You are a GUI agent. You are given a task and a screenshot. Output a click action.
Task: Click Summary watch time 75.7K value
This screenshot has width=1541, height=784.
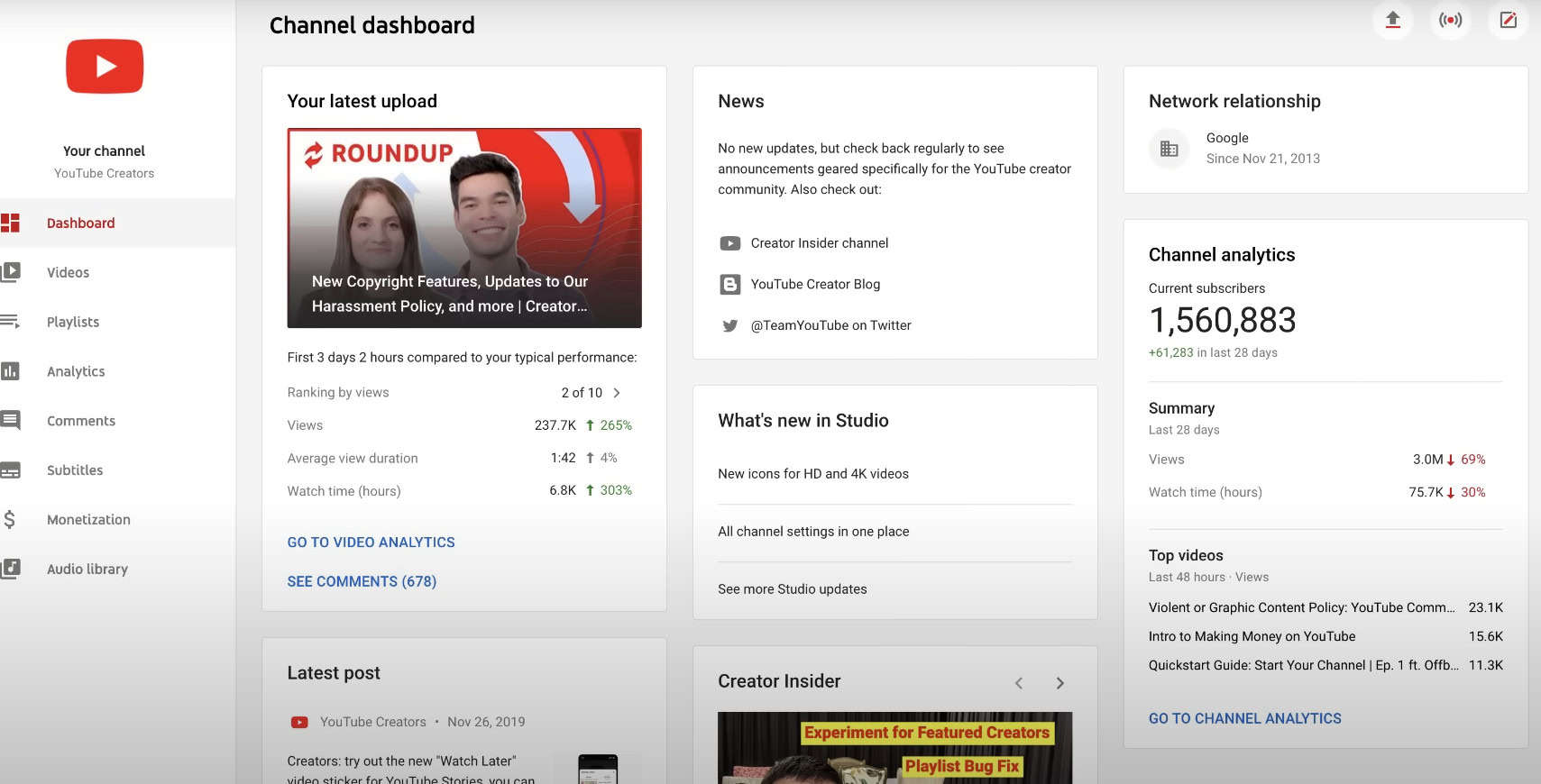pos(1426,492)
